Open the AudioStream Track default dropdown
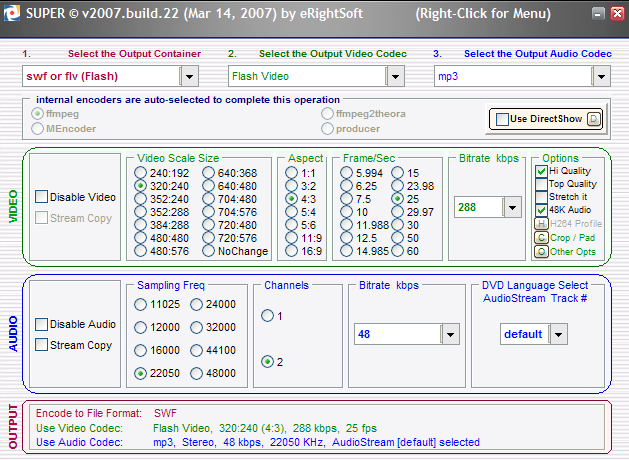The width and height of the screenshot is (629, 460). 558,335
